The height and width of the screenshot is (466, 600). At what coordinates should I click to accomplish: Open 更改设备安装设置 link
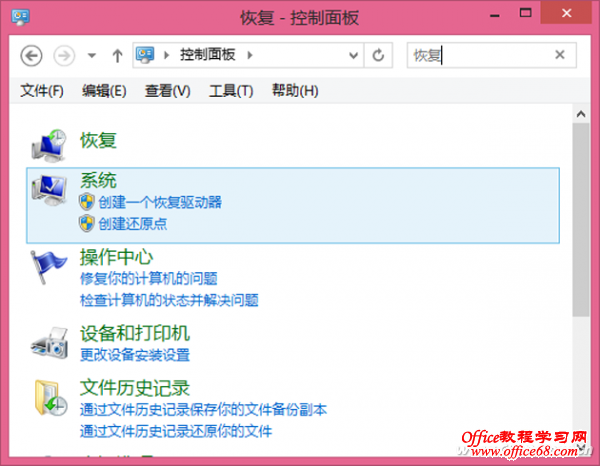click(x=135, y=355)
